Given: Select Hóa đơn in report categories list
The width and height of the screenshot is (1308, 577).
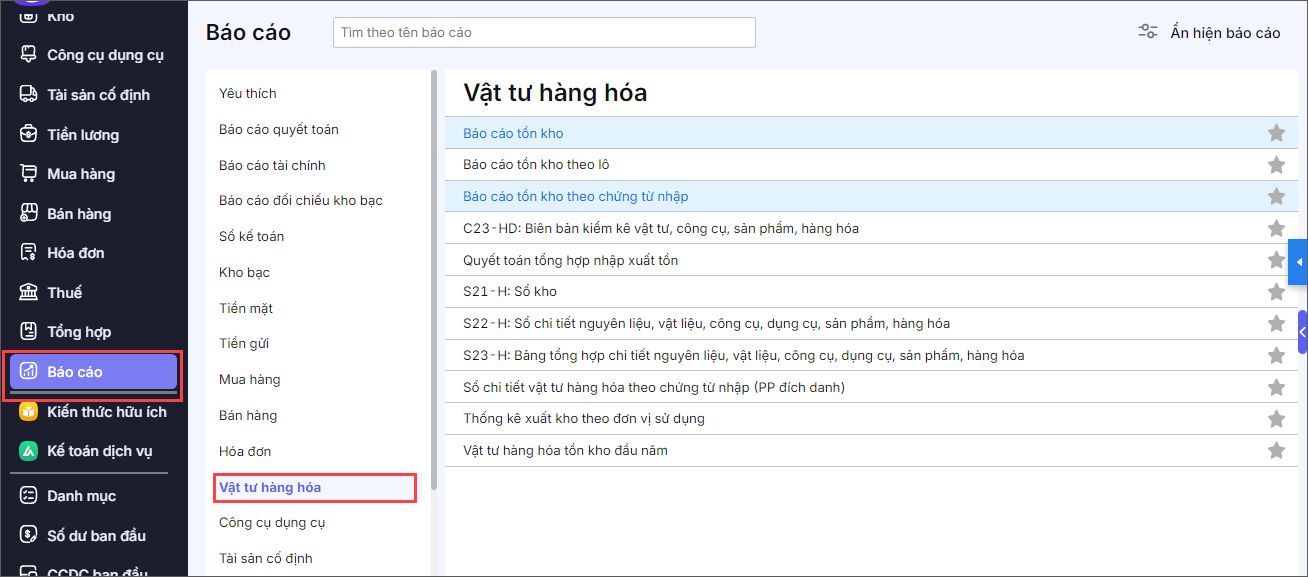Looking at the screenshot, I should click(x=245, y=451).
